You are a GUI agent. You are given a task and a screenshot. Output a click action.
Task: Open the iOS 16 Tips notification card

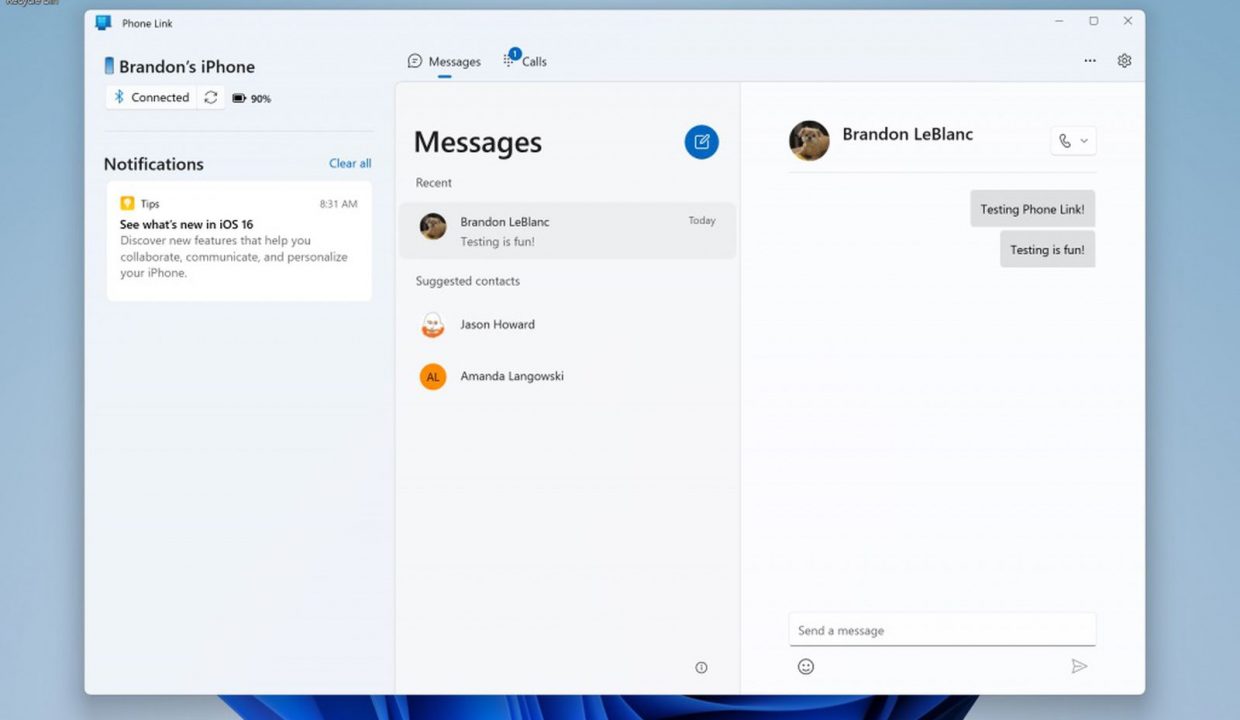click(239, 241)
